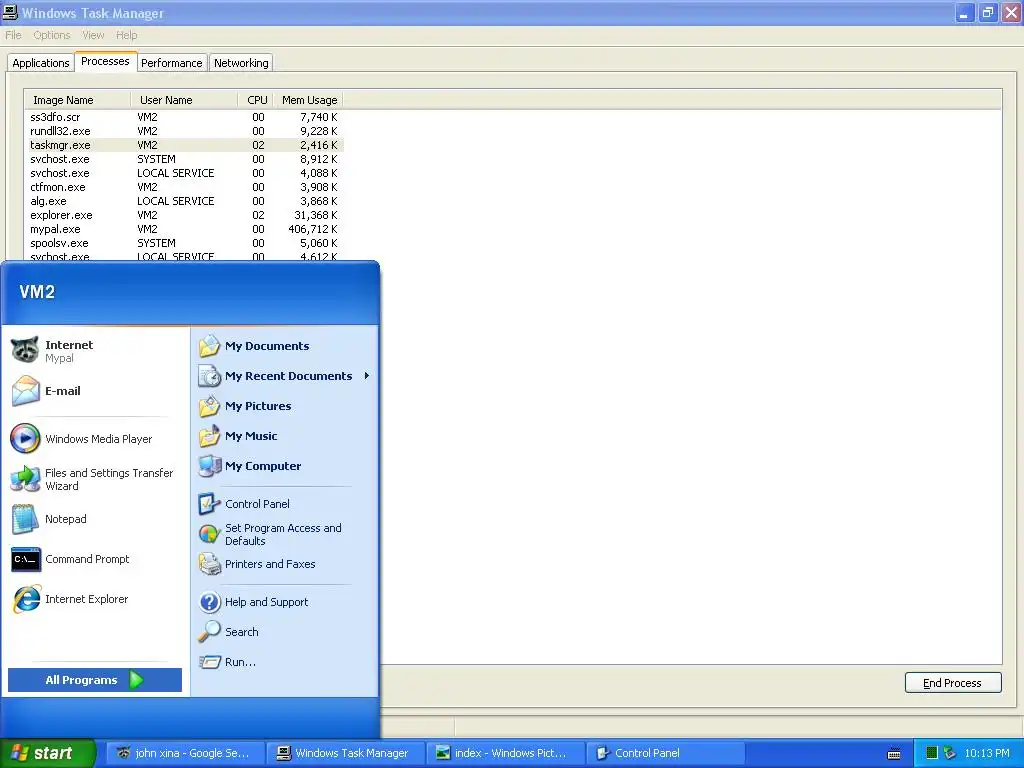
Task: Open Control Panel icon in Start menu
Action: click(210, 504)
